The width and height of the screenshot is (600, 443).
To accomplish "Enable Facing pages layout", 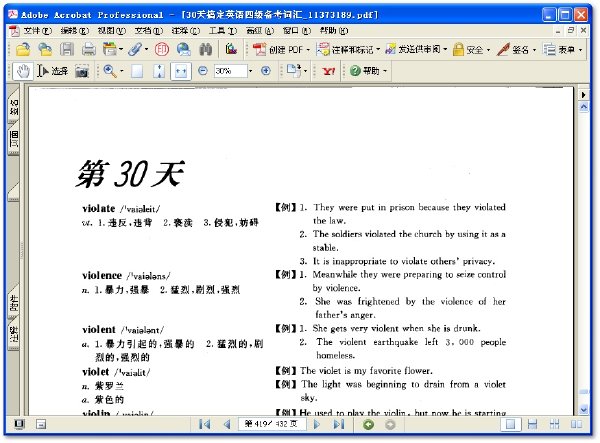I will click(576, 424).
